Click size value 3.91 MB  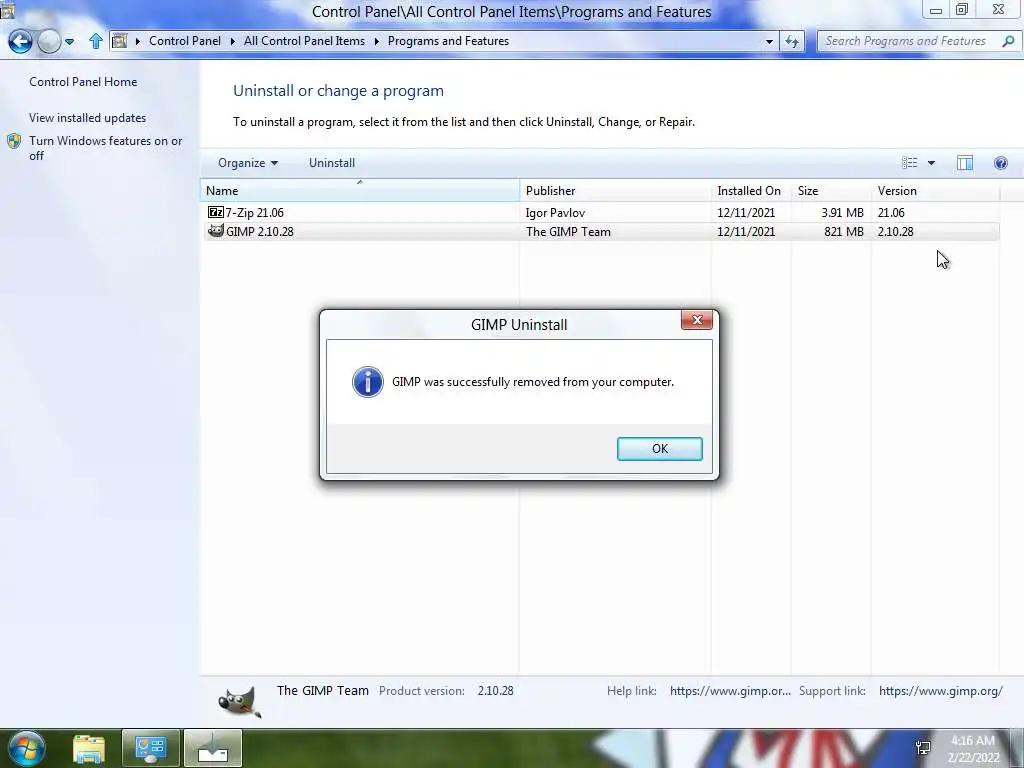point(842,213)
